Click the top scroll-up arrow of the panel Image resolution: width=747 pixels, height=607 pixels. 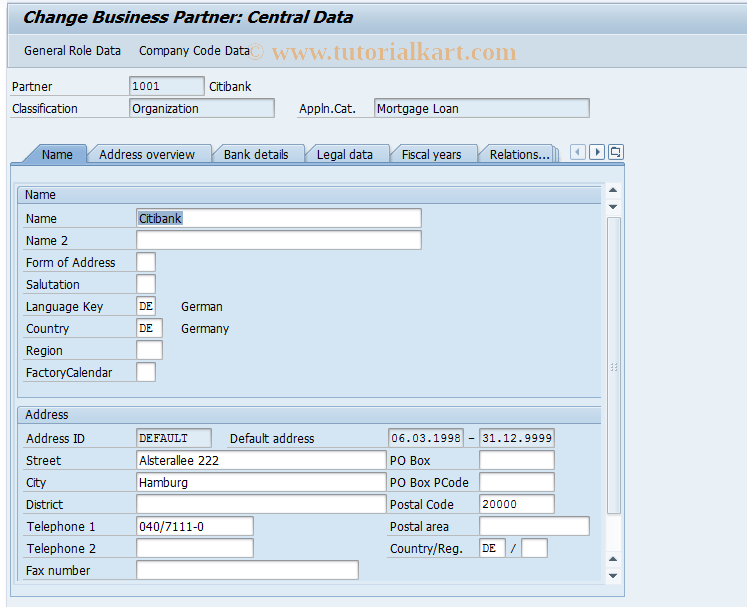pyautogui.click(x=613, y=190)
